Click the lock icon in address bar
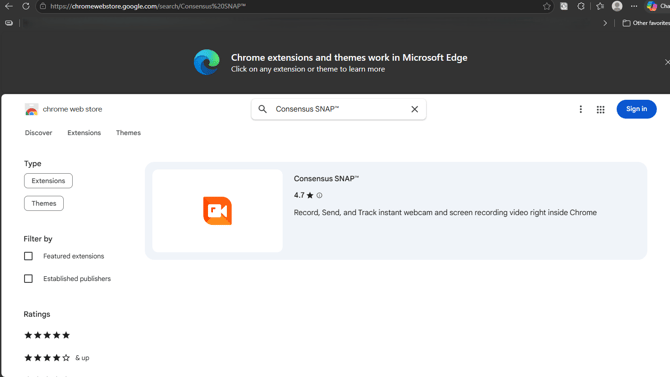This screenshot has width=670, height=377. point(43,6)
